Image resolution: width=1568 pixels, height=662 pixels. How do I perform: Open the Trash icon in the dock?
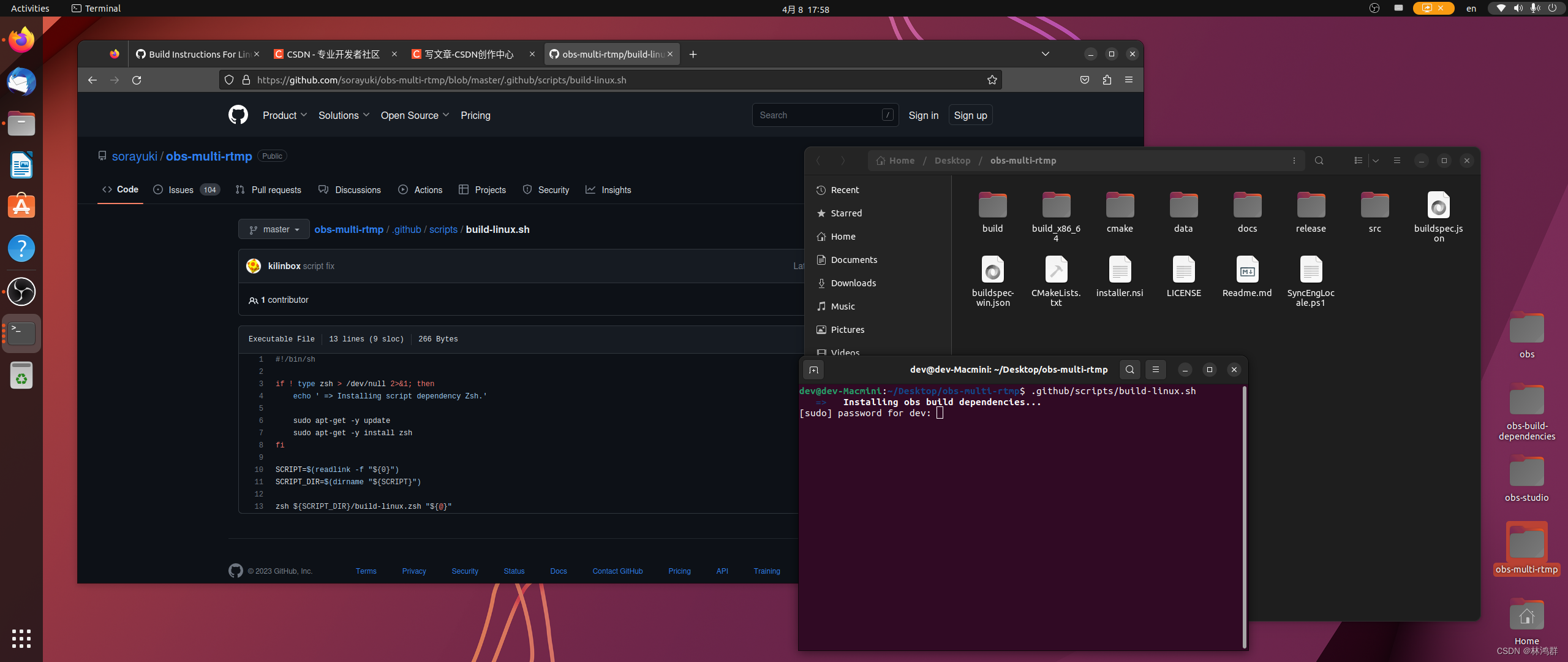(21, 375)
